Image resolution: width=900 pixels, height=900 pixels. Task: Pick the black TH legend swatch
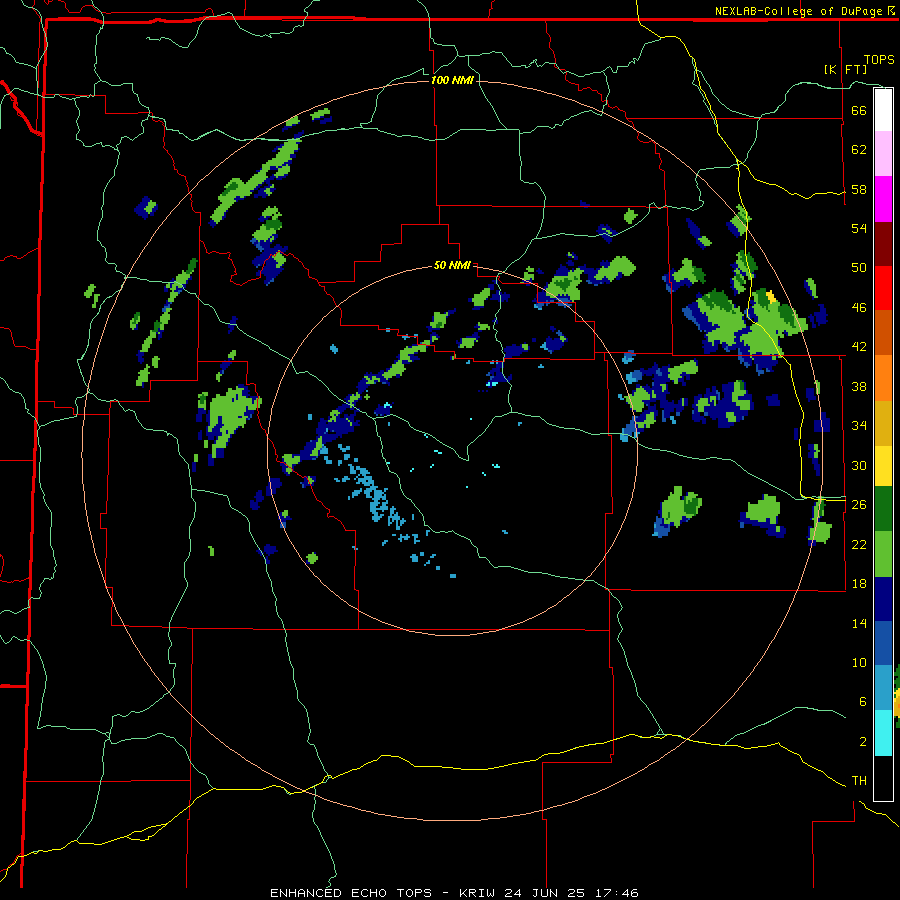click(883, 778)
